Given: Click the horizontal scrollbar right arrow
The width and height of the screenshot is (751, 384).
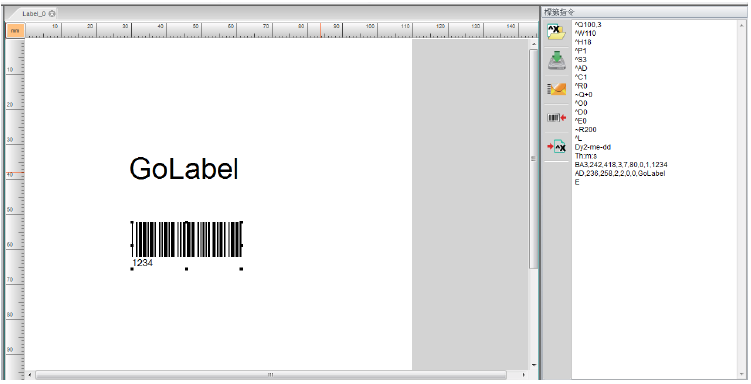Looking at the screenshot, I should coord(523,374).
